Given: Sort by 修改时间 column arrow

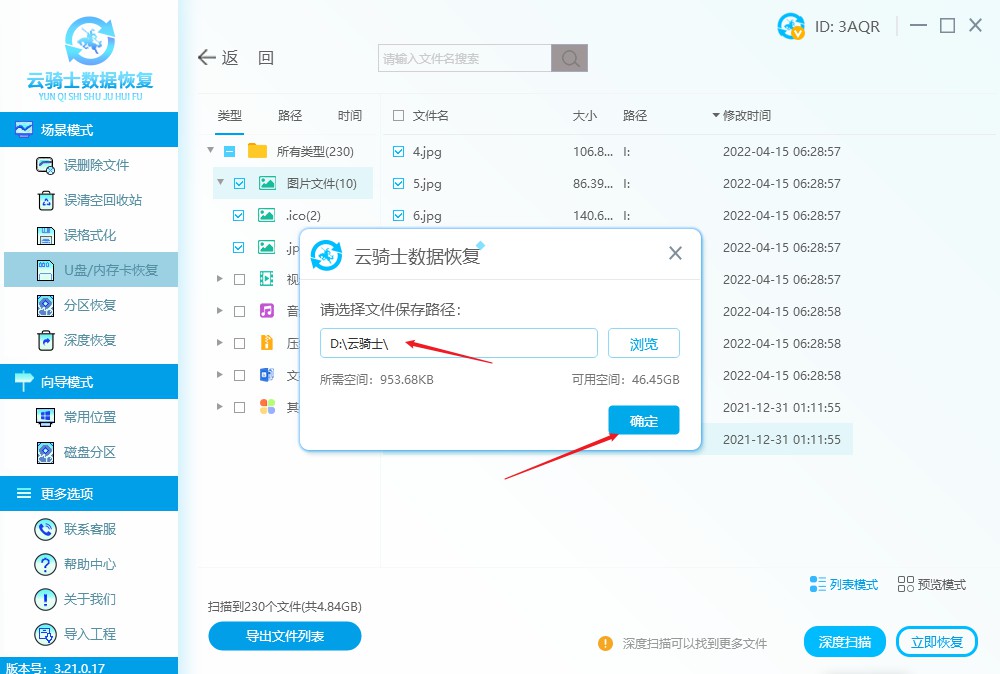Looking at the screenshot, I should point(716,116).
